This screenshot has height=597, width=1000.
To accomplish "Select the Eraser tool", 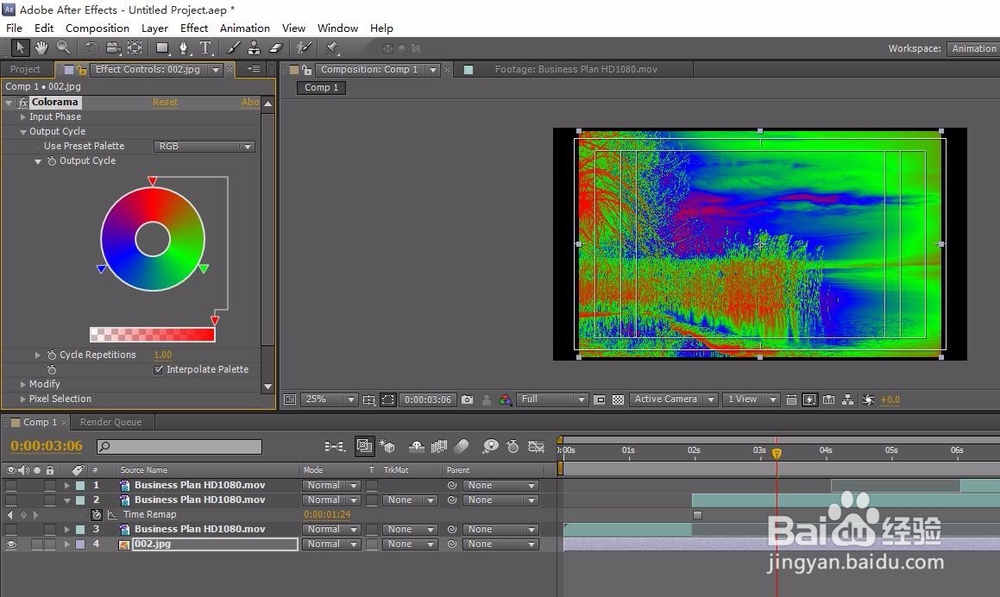I will click(276, 48).
